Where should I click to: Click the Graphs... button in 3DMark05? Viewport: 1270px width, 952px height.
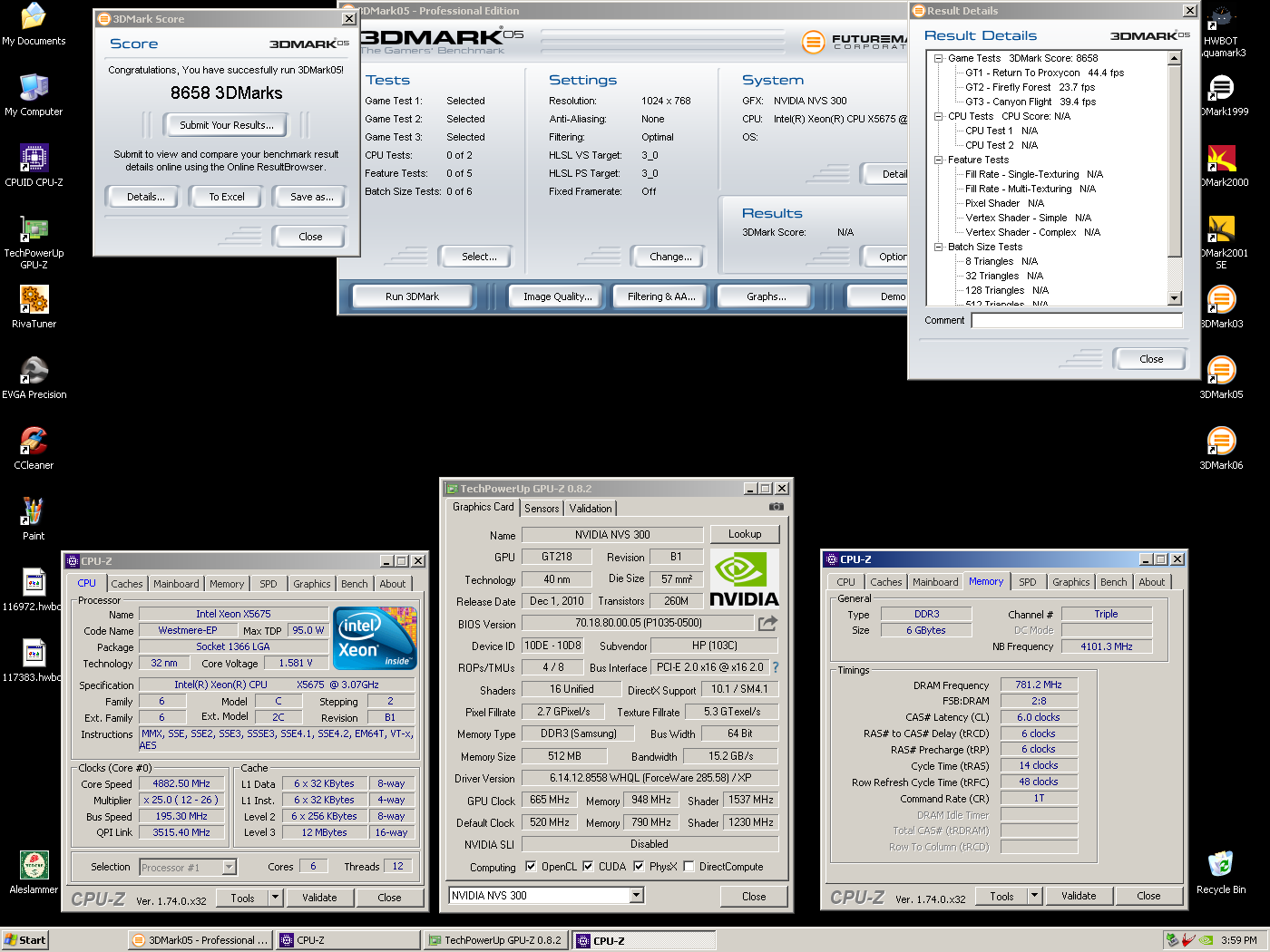767,296
